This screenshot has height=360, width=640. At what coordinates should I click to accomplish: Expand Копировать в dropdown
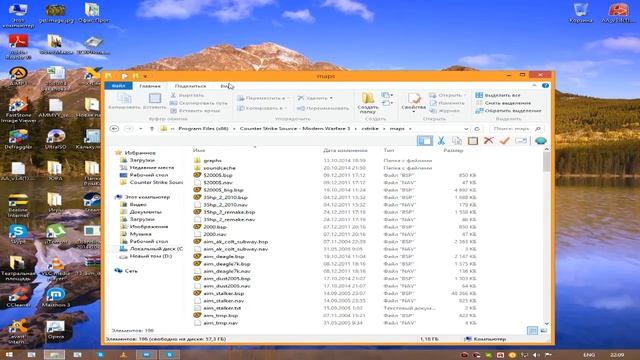tap(285, 108)
